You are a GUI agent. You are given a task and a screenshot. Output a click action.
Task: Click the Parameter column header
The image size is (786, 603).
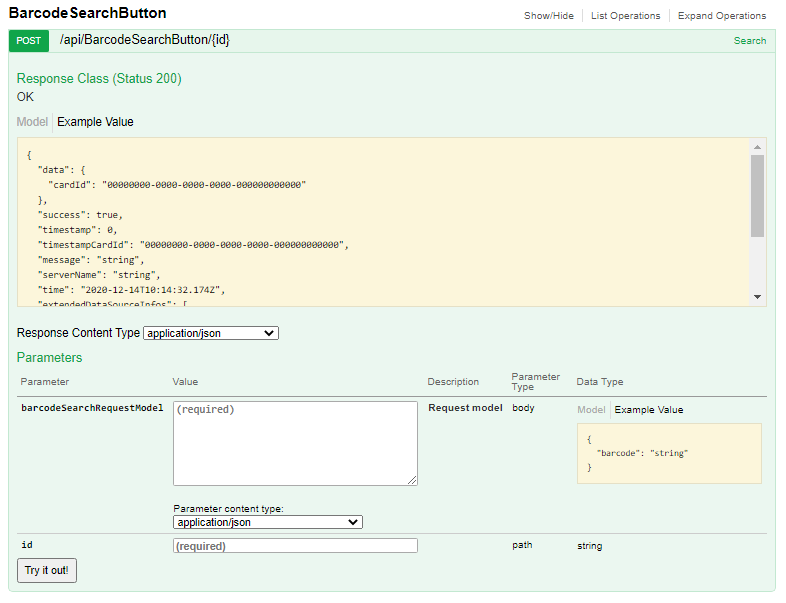pyautogui.click(x=45, y=382)
